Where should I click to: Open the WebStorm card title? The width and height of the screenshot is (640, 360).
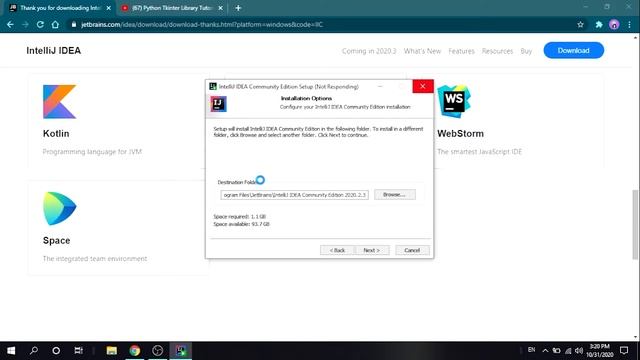(x=460, y=133)
